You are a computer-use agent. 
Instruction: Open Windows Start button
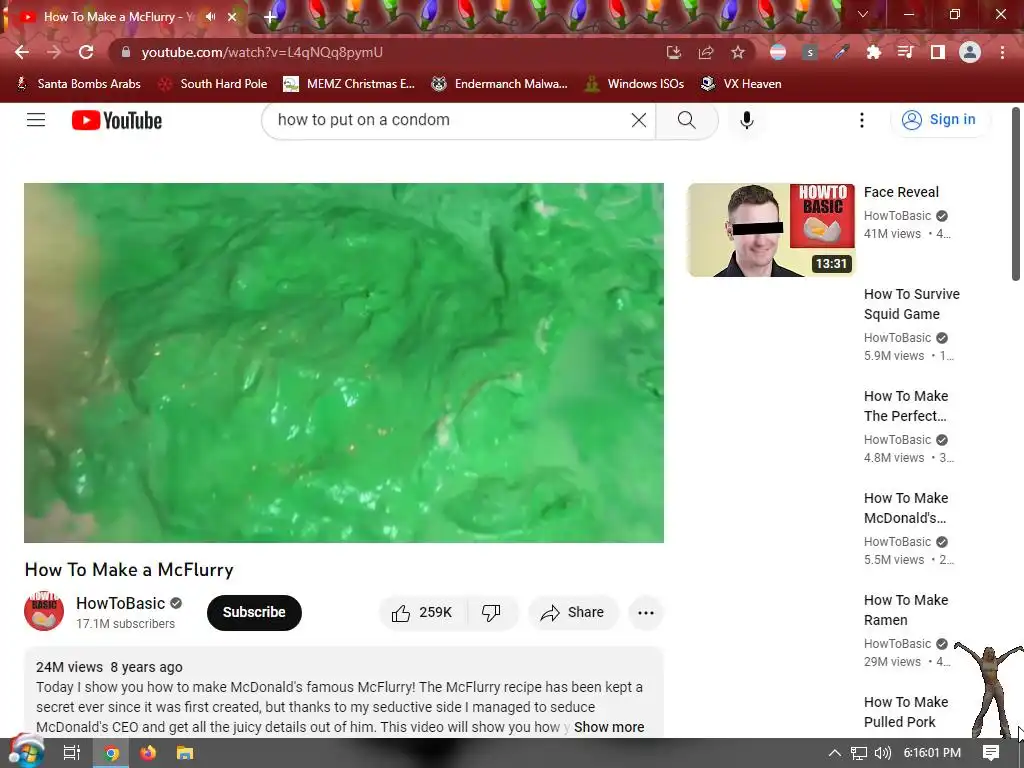[26, 752]
